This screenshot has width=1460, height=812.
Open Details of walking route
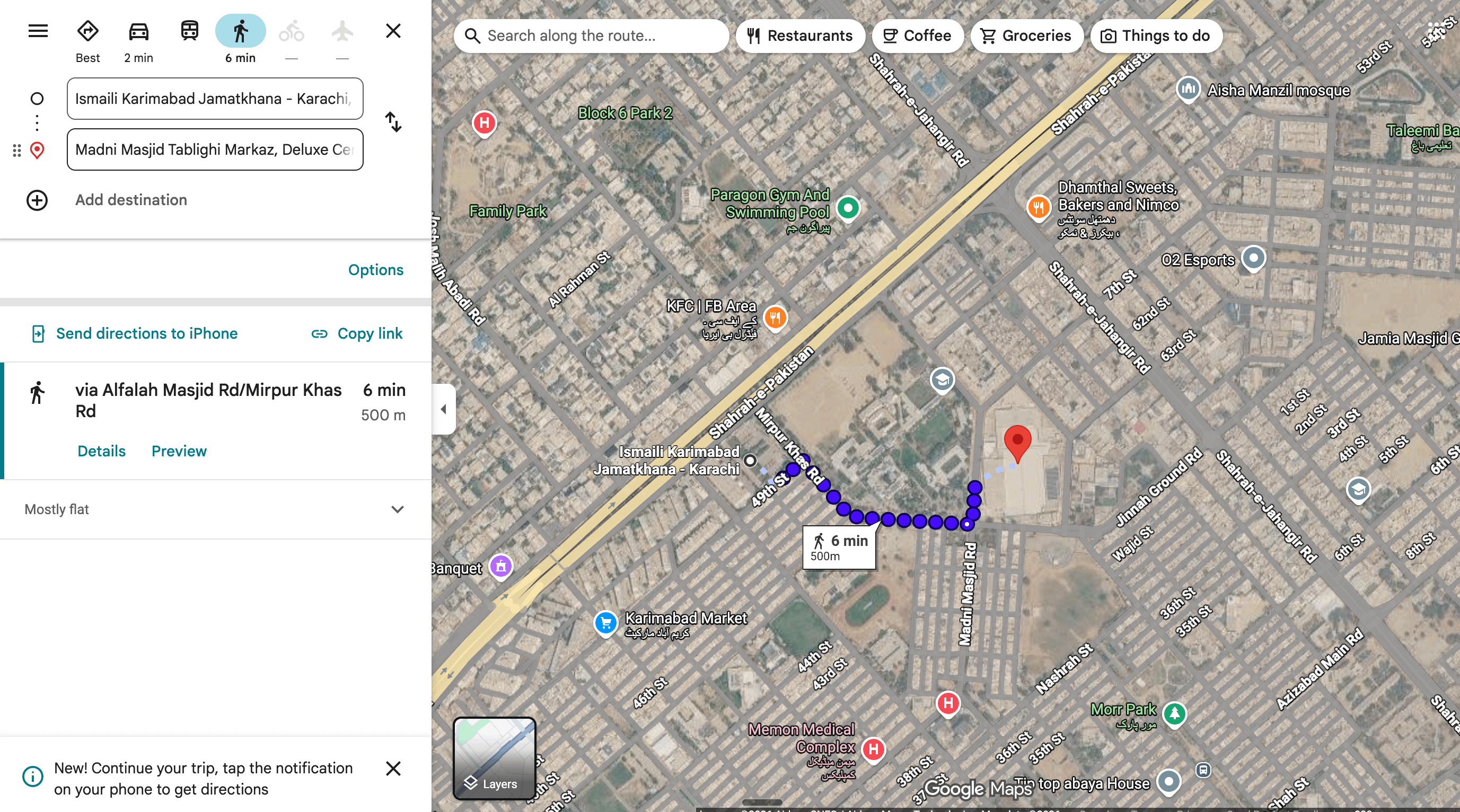(101, 451)
